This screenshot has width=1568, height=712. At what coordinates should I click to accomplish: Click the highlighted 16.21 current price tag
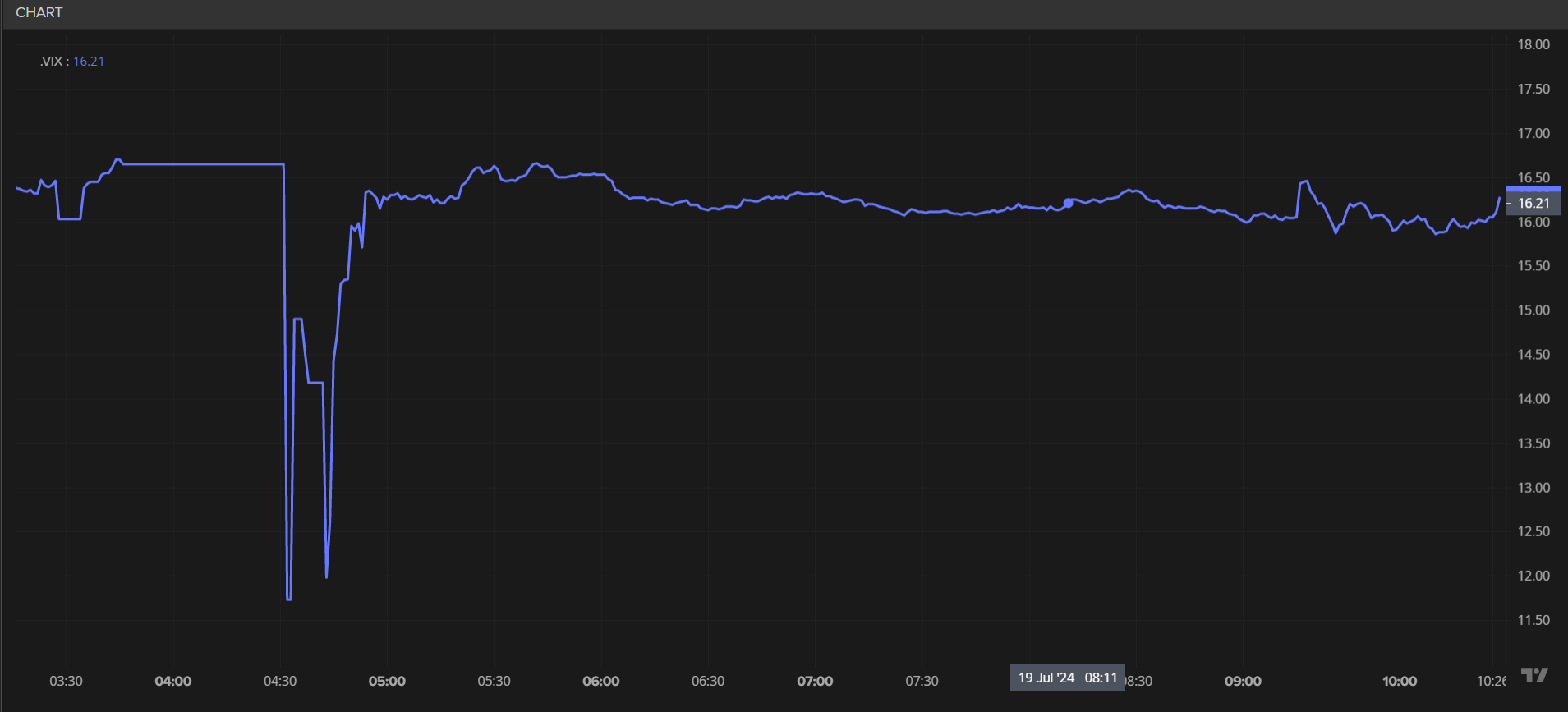[x=1533, y=203]
